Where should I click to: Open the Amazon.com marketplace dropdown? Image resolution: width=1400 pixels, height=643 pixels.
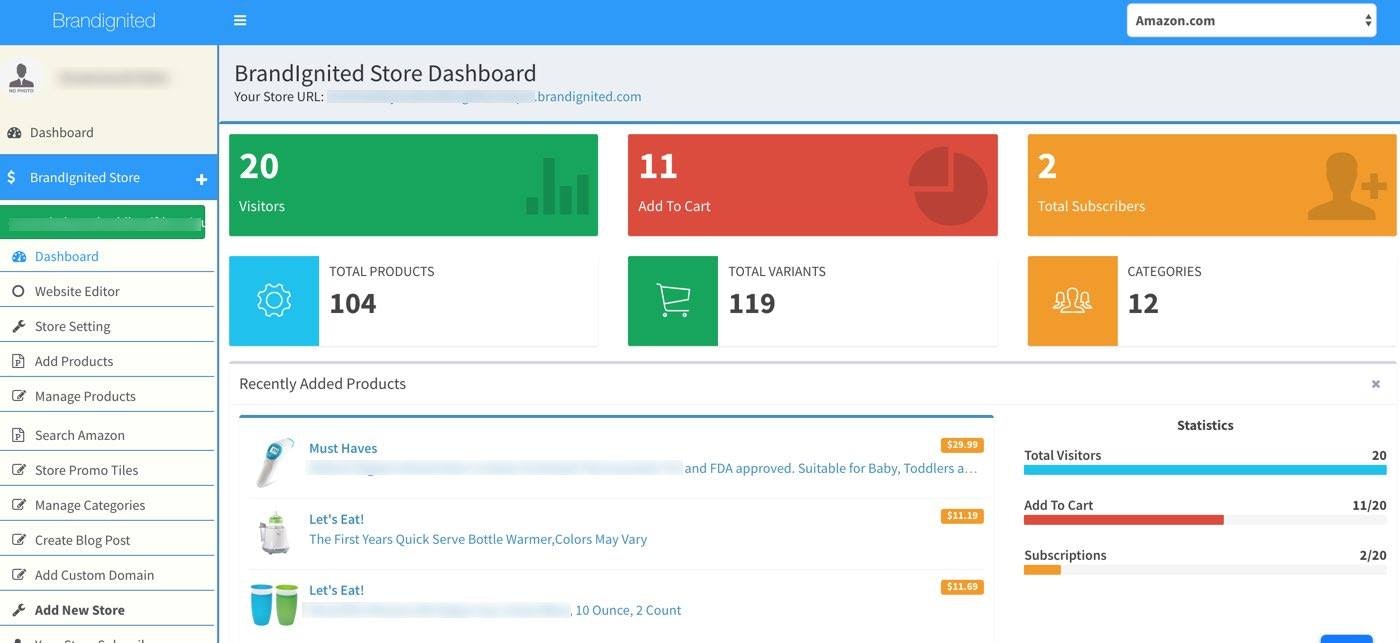click(1251, 20)
